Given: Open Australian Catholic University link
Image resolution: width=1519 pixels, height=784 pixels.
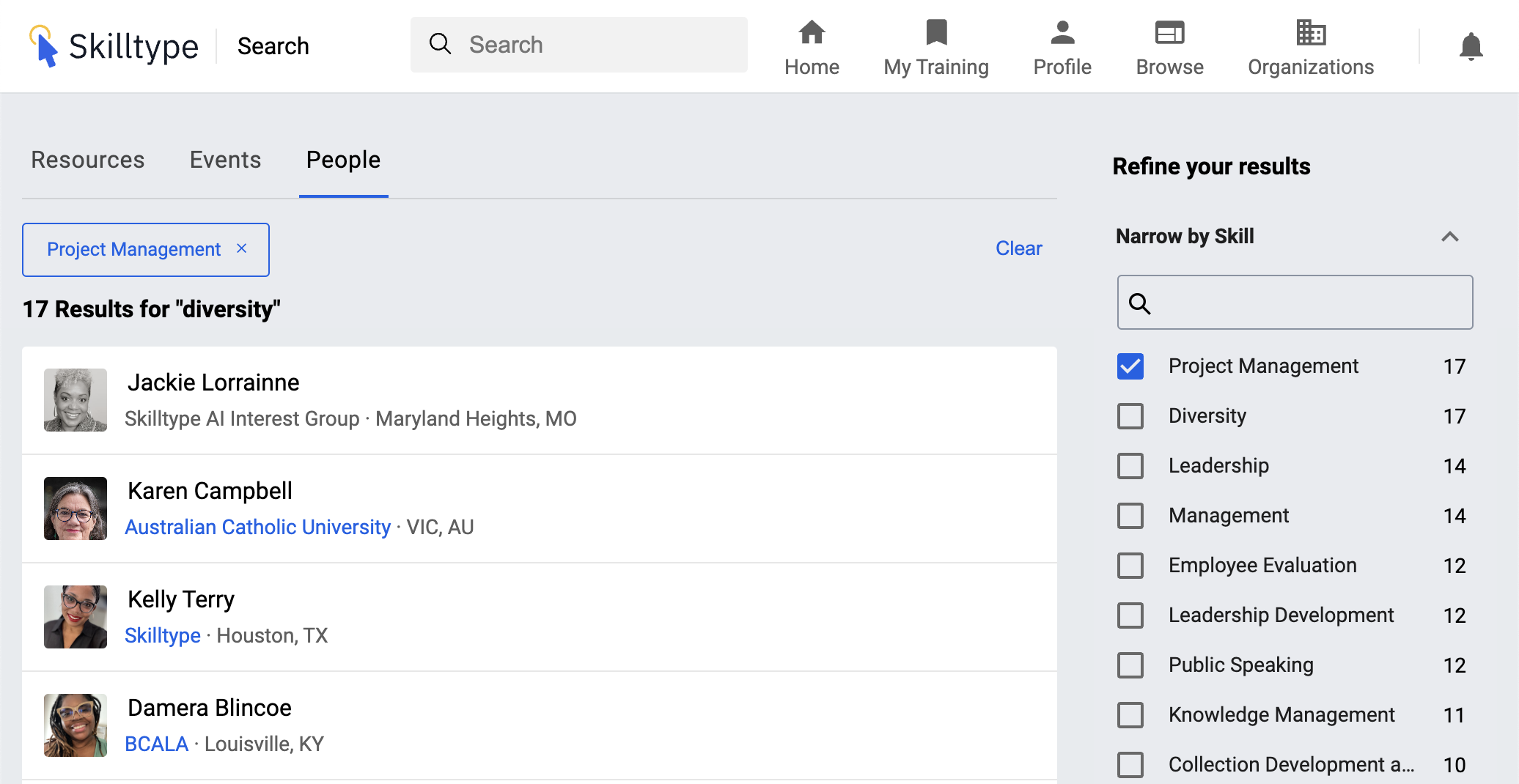Looking at the screenshot, I should (x=257, y=527).
